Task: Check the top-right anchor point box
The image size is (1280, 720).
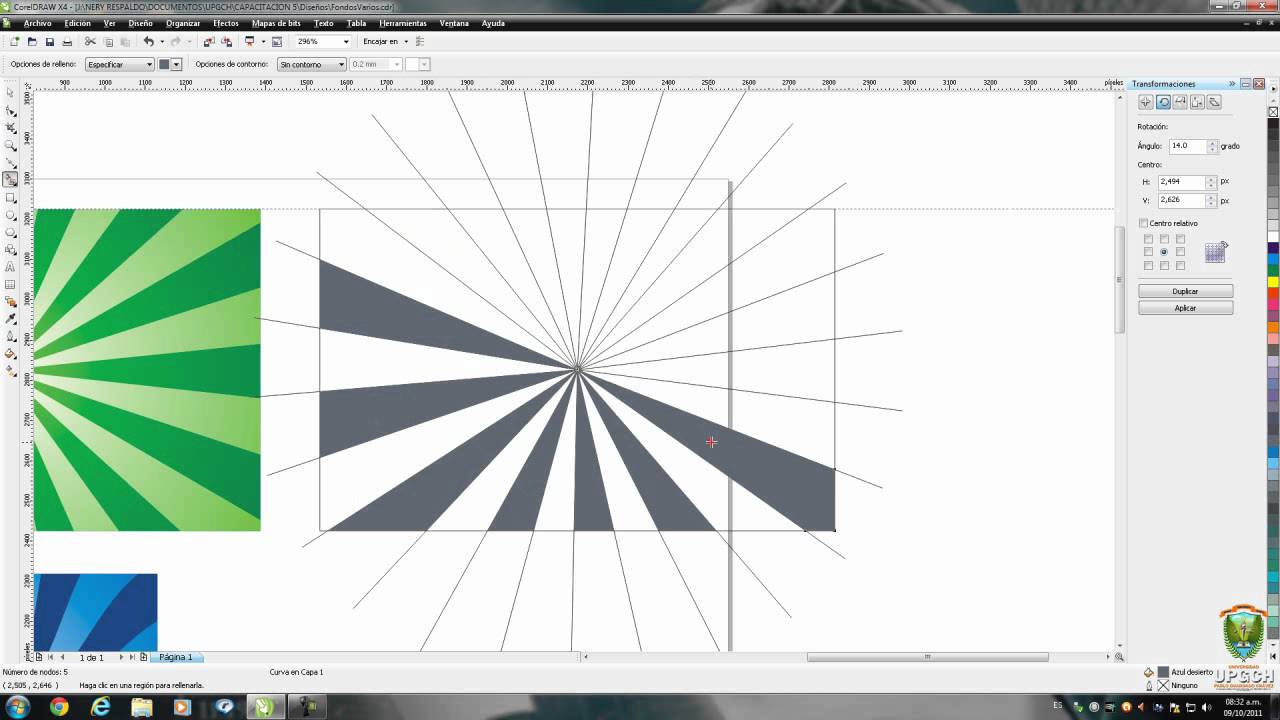Action: (1180, 239)
